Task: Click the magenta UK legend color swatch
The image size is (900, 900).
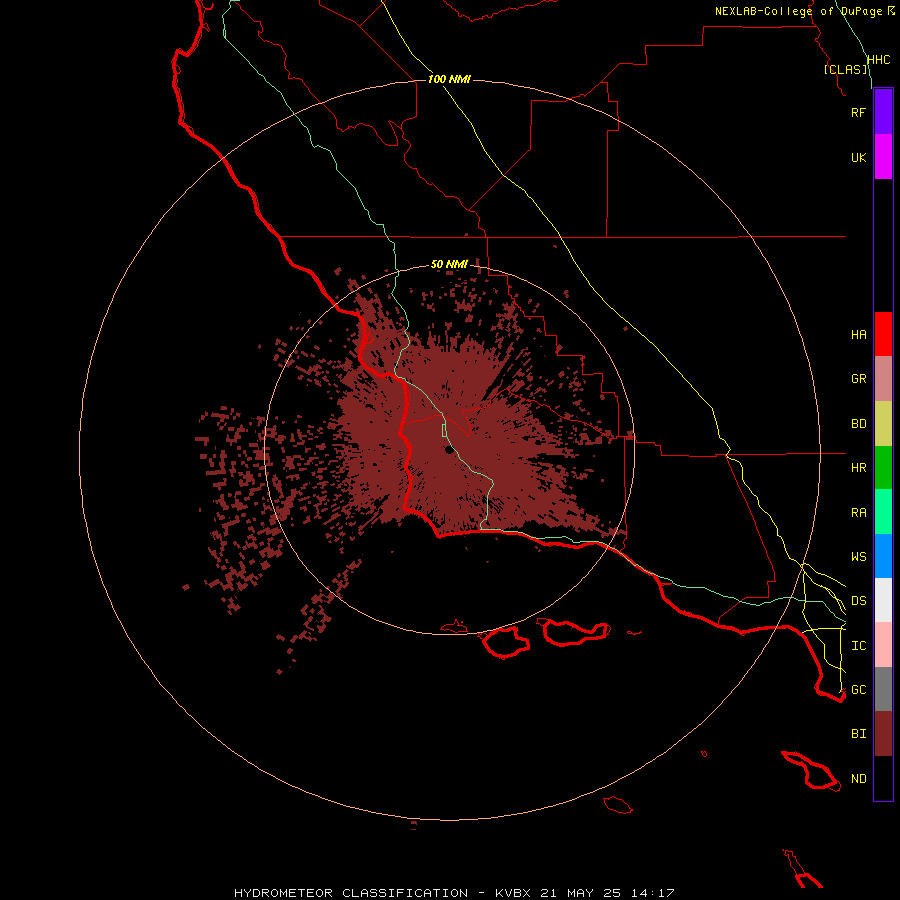Action: pos(883,157)
